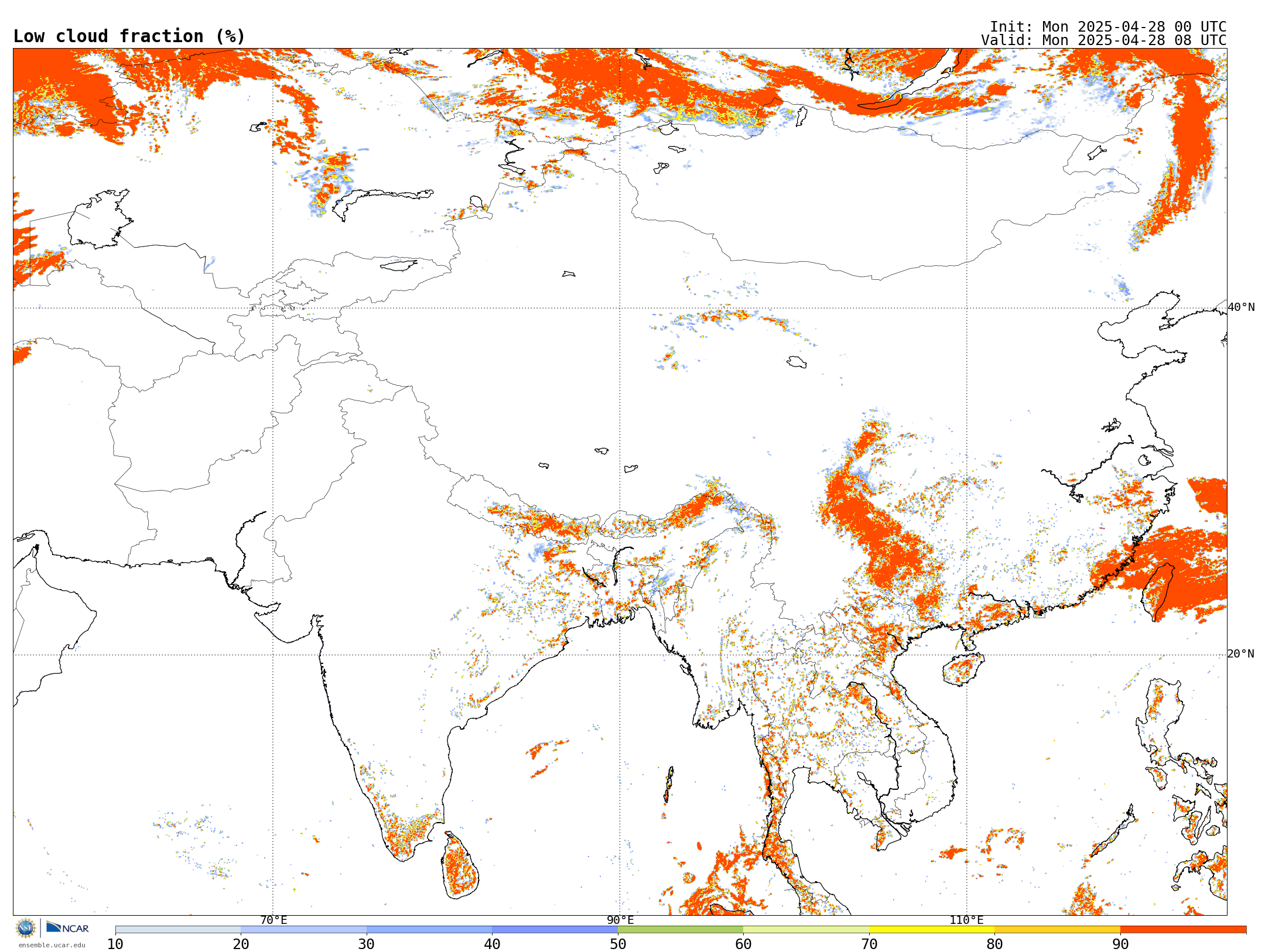This screenshot has height=952, width=1265.
Task: Click the colorbar tick label 20
Action: [x=241, y=944]
